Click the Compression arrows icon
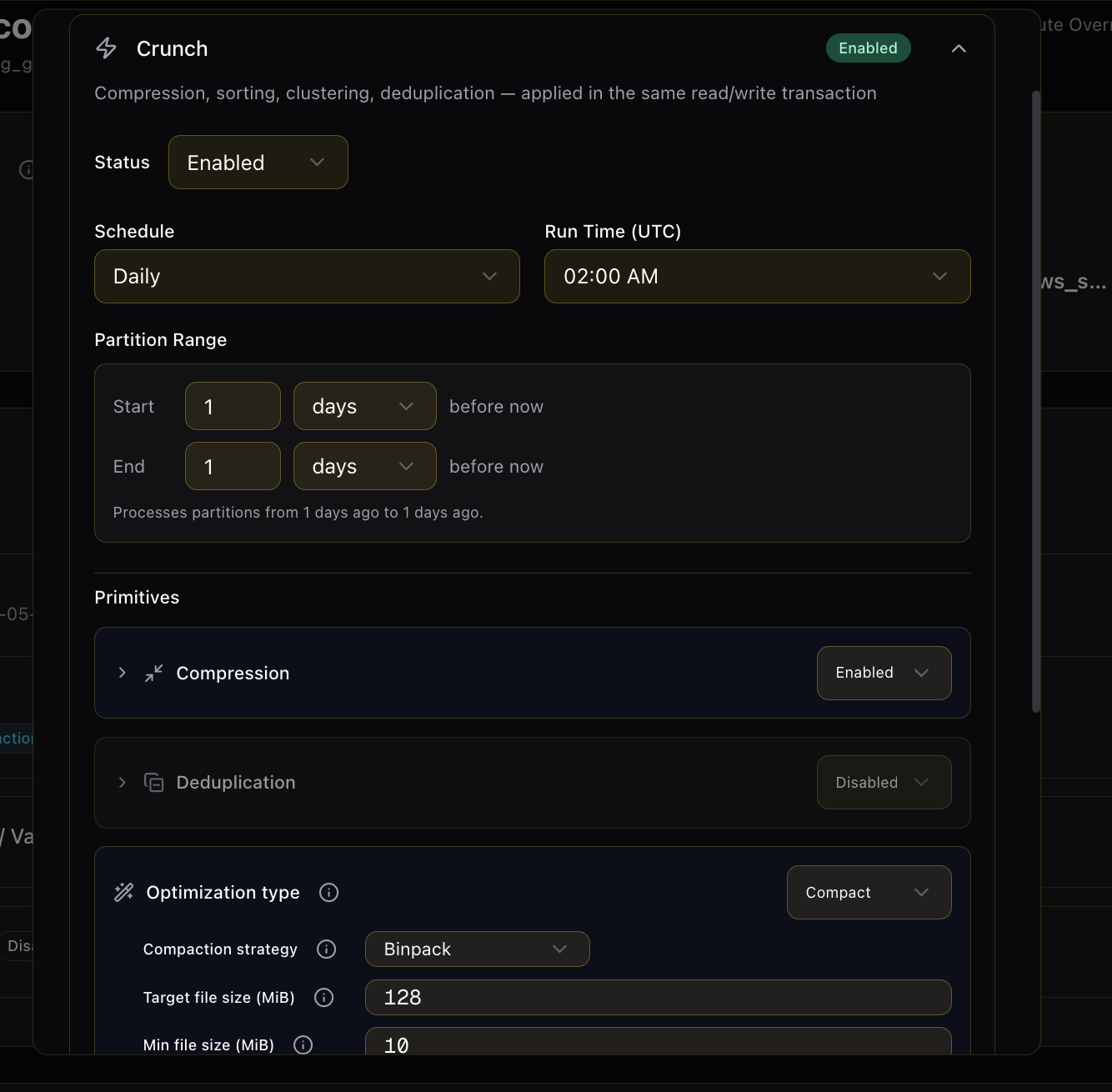 coord(154,673)
